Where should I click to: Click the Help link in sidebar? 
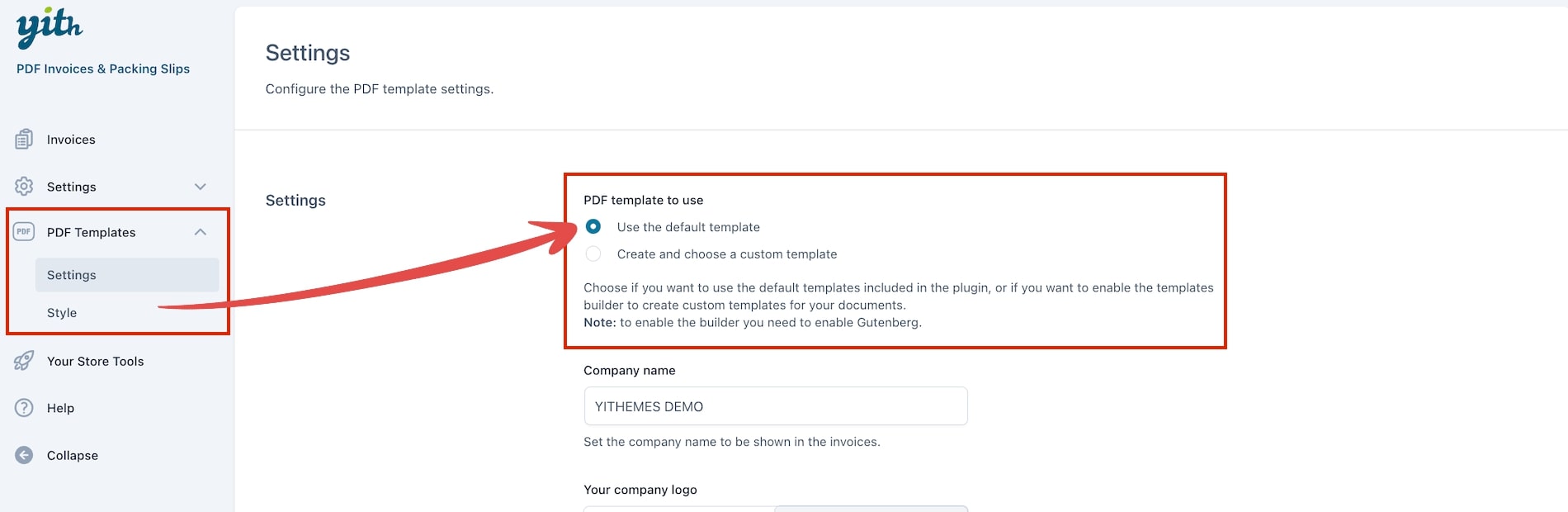[x=60, y=408]
